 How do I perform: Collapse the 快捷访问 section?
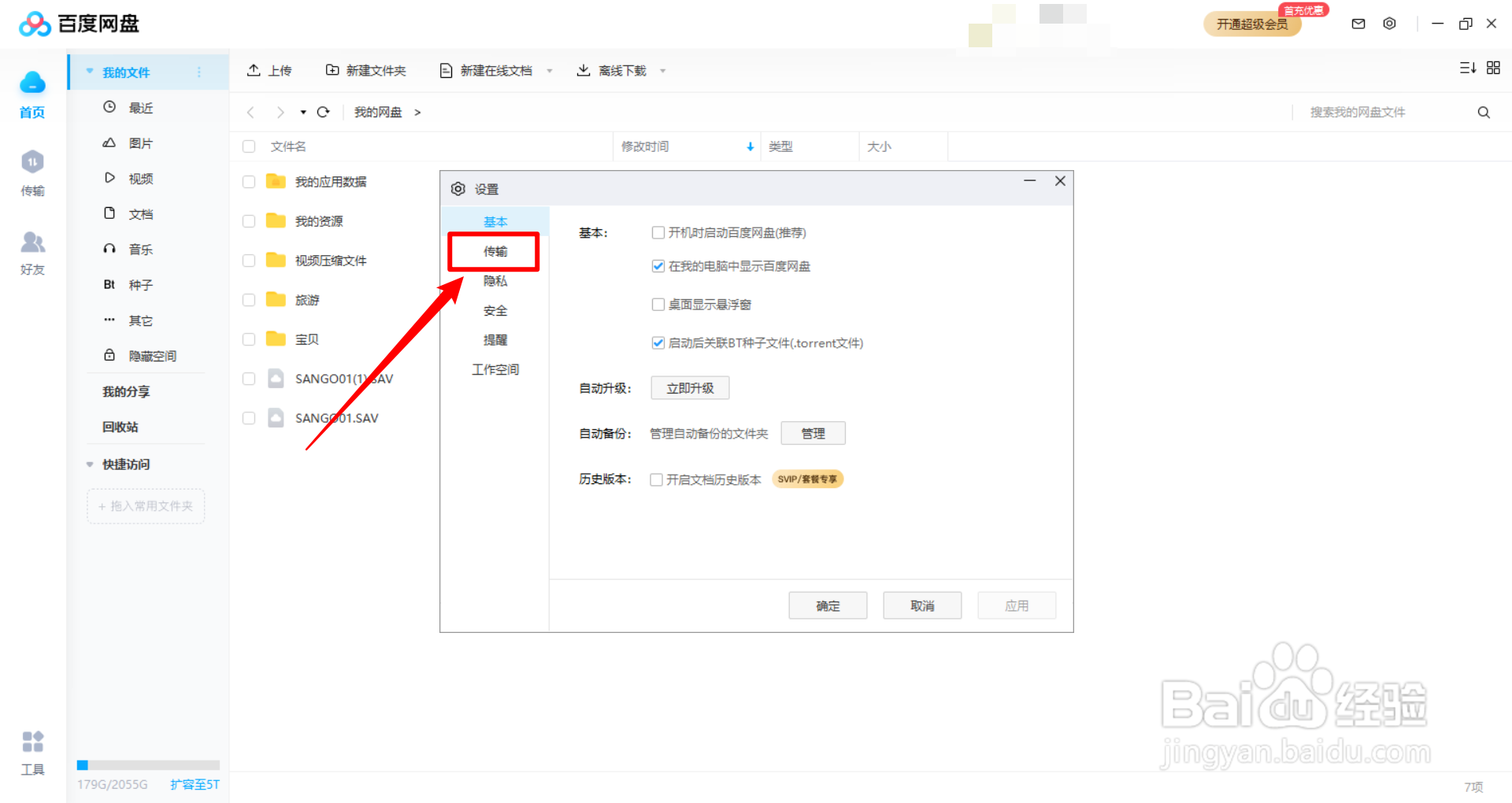(x=89, y=464)
